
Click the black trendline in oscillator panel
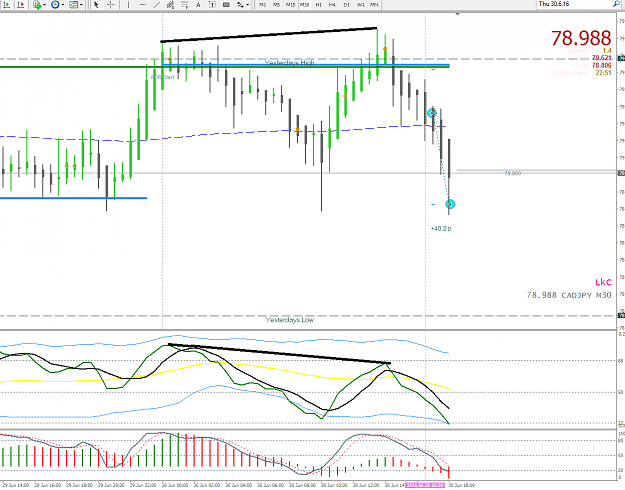279,354
